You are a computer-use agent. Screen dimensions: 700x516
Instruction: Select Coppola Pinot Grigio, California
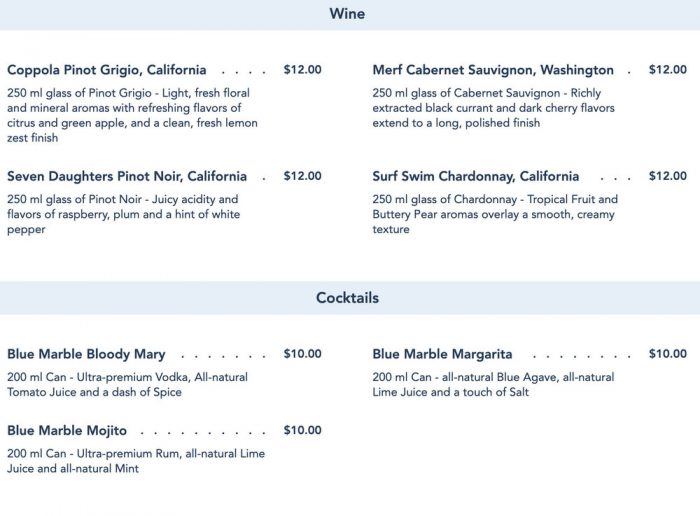coord(107,70)
